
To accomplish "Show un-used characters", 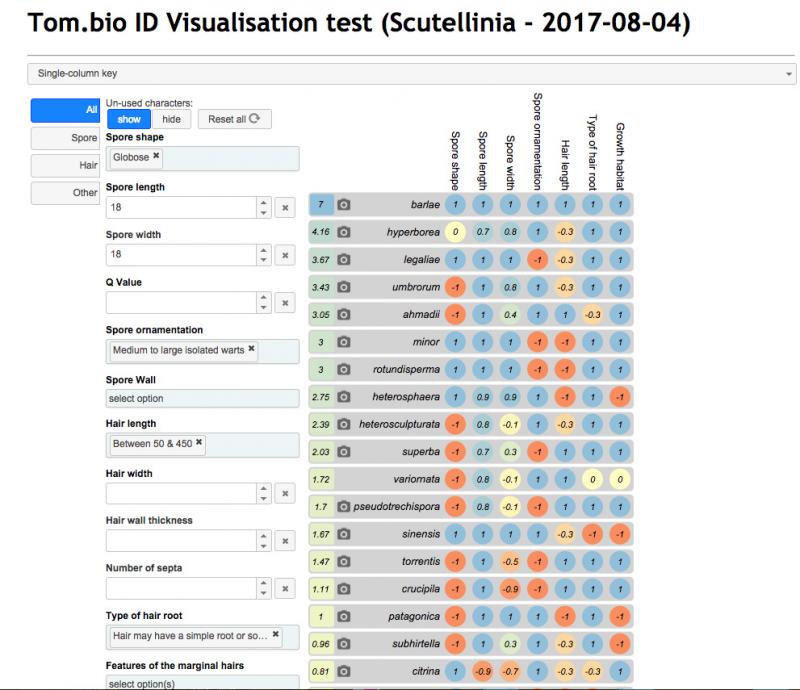I will click(x=129, y=119).
